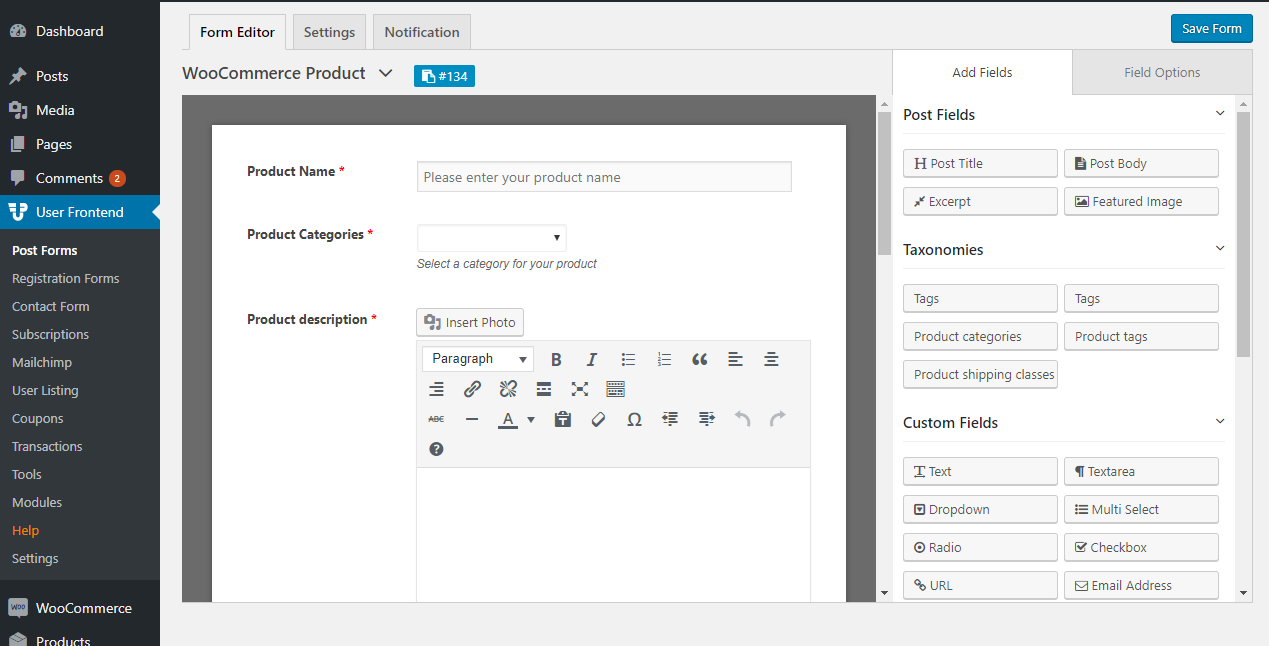Click the remove link icon
Screen dimensions: 1269x646
click(508, 389)
